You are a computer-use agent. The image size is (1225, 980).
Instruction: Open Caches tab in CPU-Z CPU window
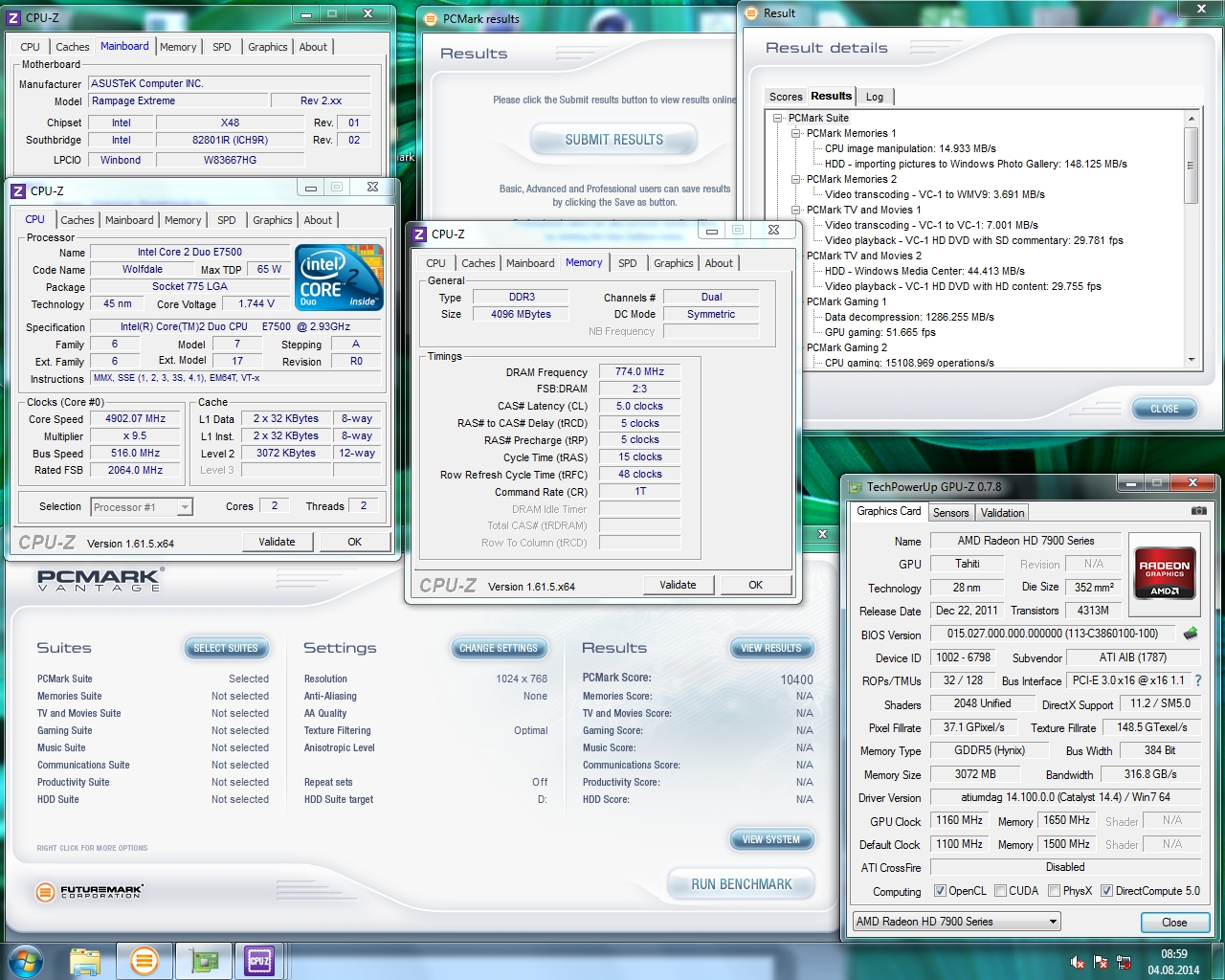(78, 220)
